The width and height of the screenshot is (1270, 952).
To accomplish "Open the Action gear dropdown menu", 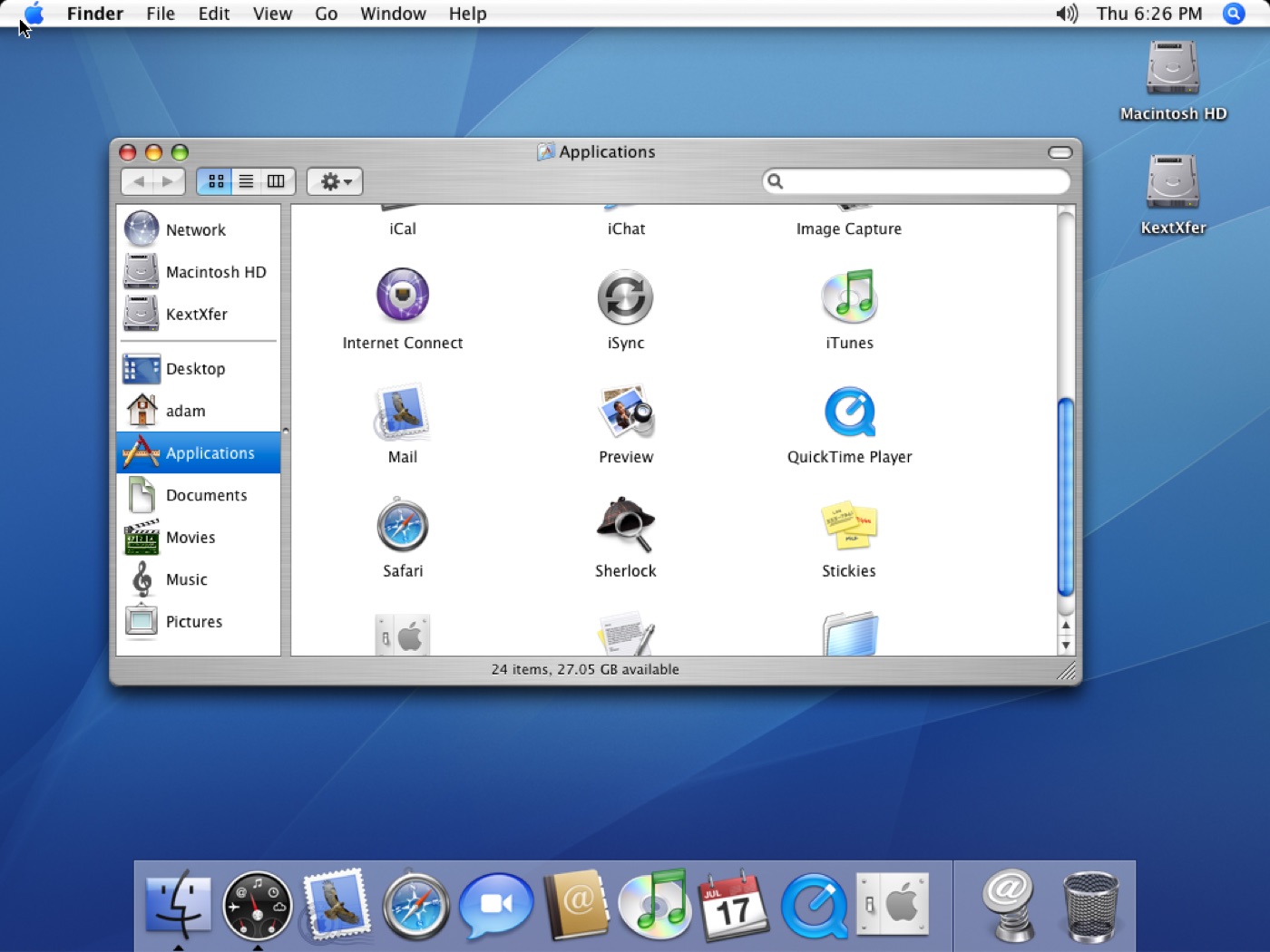I will [x=335, y=181].
